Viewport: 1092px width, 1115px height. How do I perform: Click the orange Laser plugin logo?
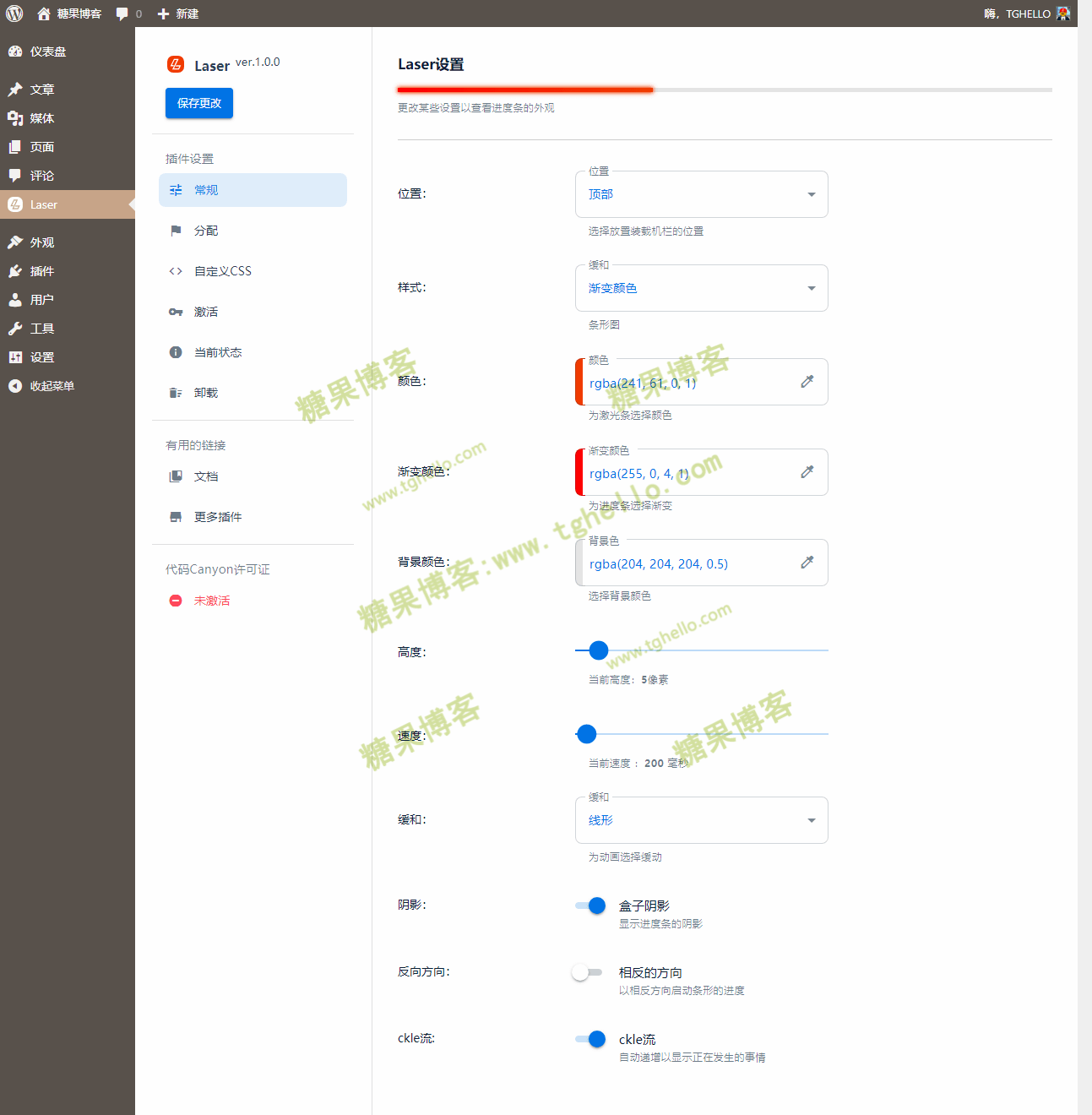pyautogui.click(x=176, y=64)
